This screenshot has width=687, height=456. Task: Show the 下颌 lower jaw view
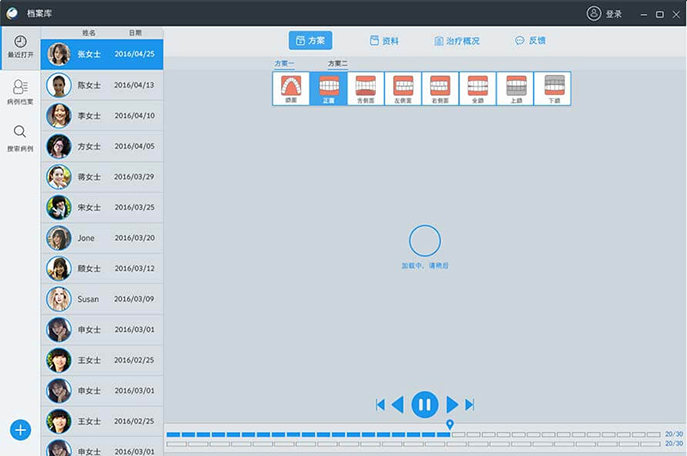click(553, 88)
